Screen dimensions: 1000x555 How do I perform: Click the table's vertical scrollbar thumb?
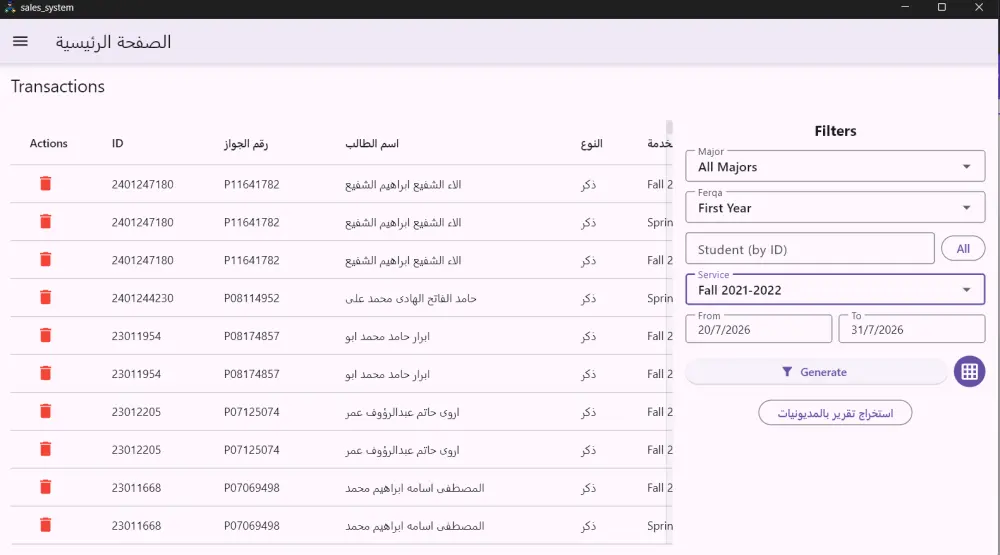(x=669, y=128)
